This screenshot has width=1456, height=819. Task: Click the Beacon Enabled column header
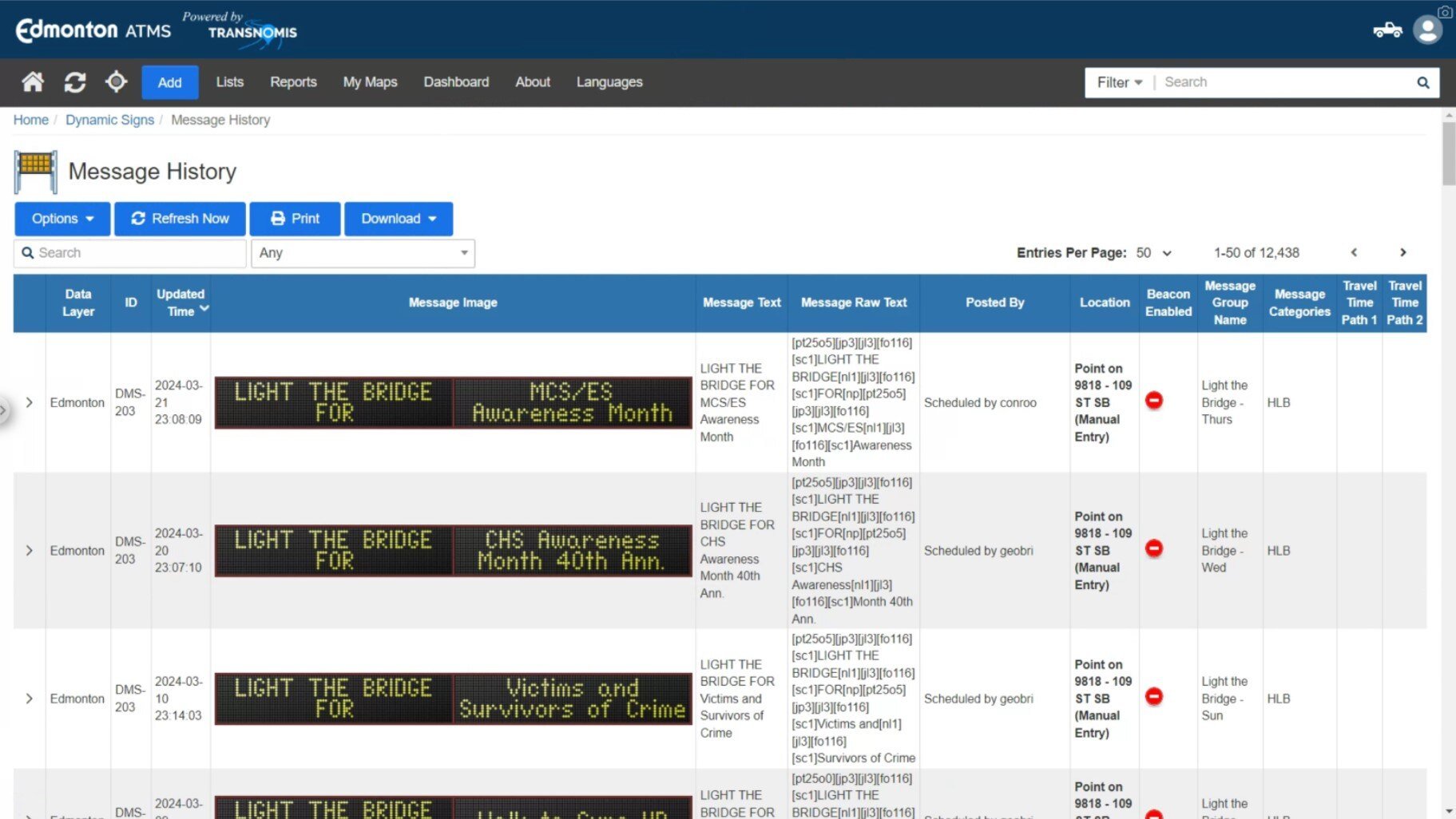pos(1168,303)
